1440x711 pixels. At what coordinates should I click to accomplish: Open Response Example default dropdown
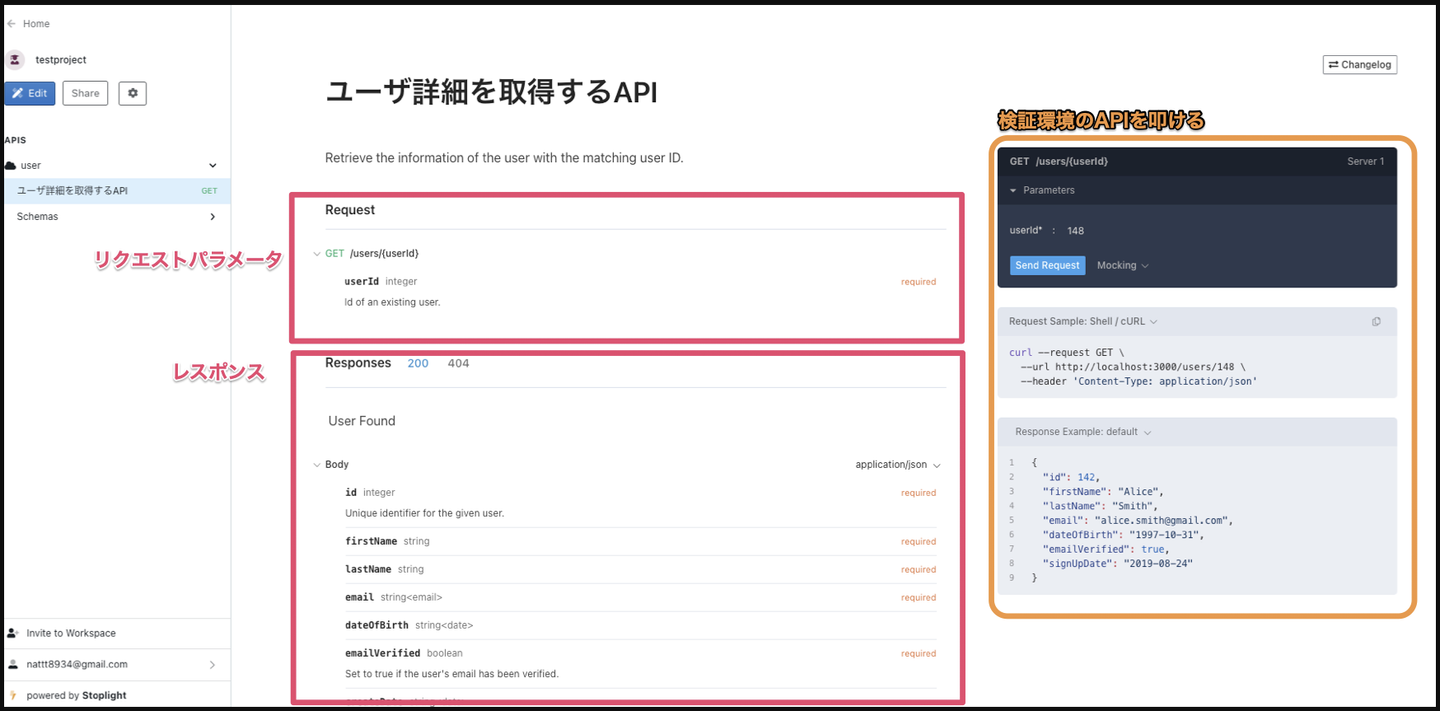pyautogui.click(x=1083, y=432)
